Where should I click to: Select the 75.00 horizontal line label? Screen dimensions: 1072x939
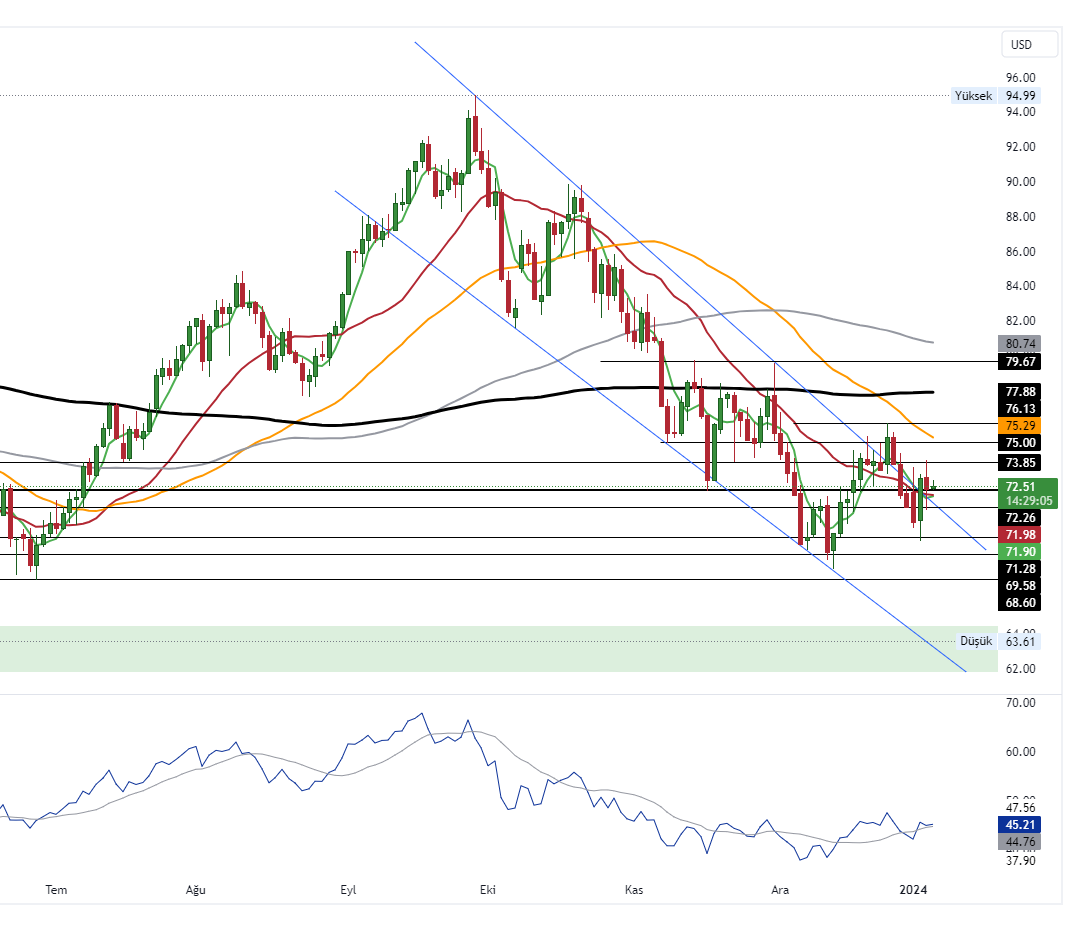(1020, 442)
